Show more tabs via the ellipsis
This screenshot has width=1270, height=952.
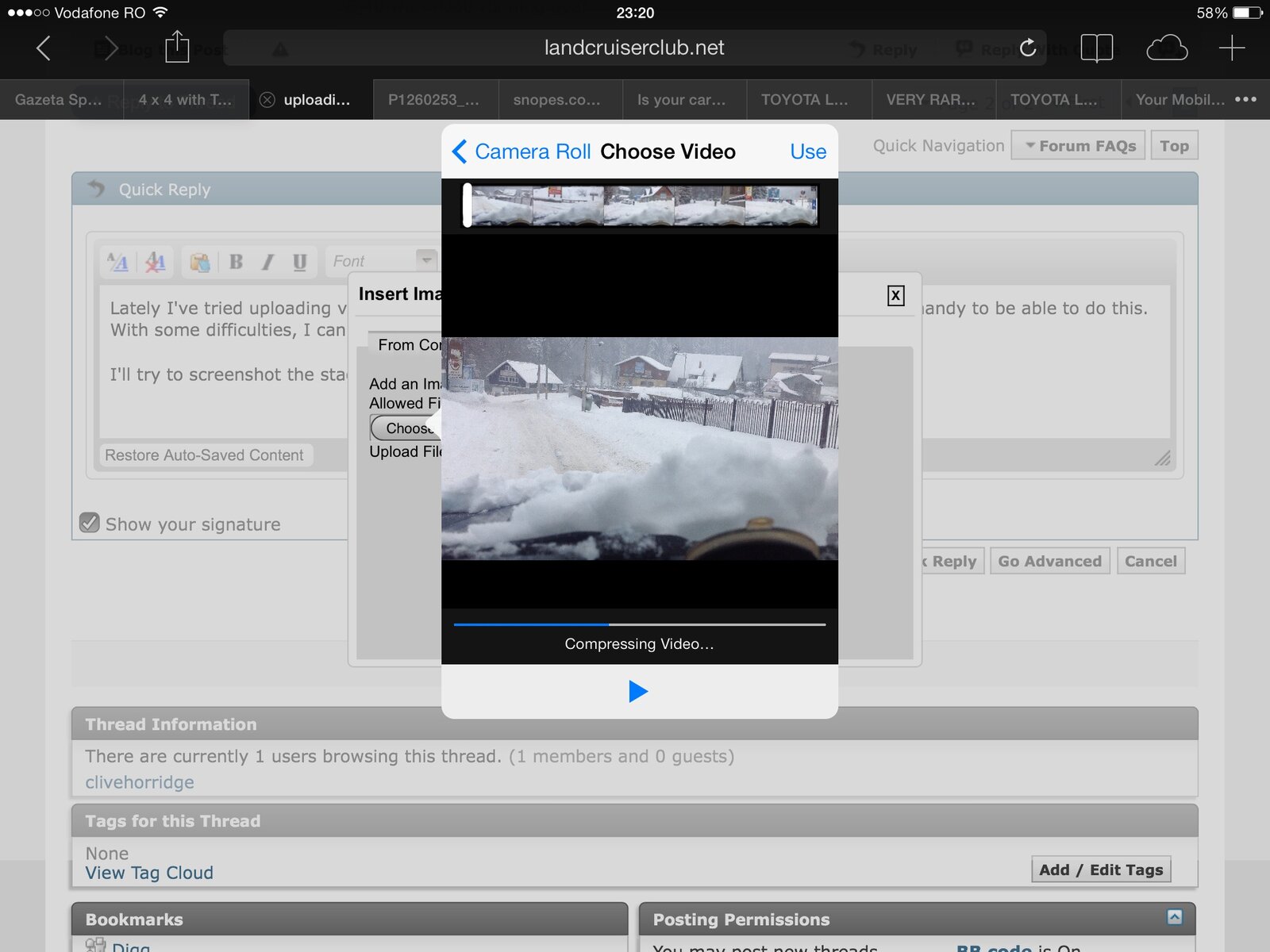click(x=1245, y=99)
